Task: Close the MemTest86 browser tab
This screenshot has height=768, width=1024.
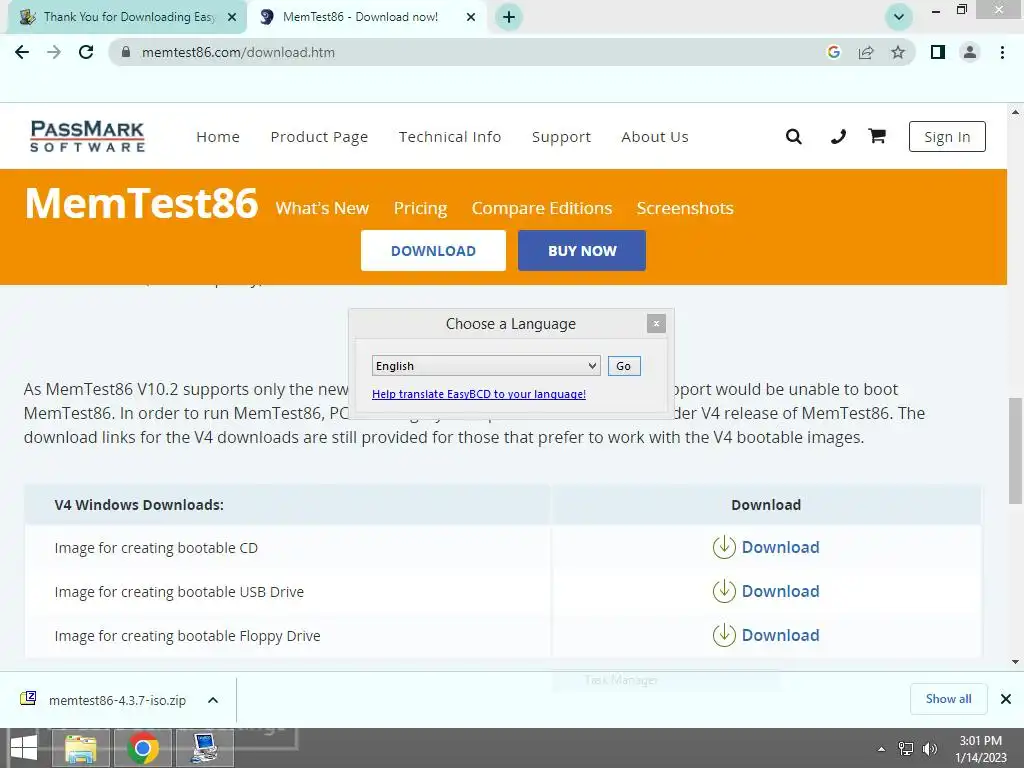Action: [x=471, y=17]
